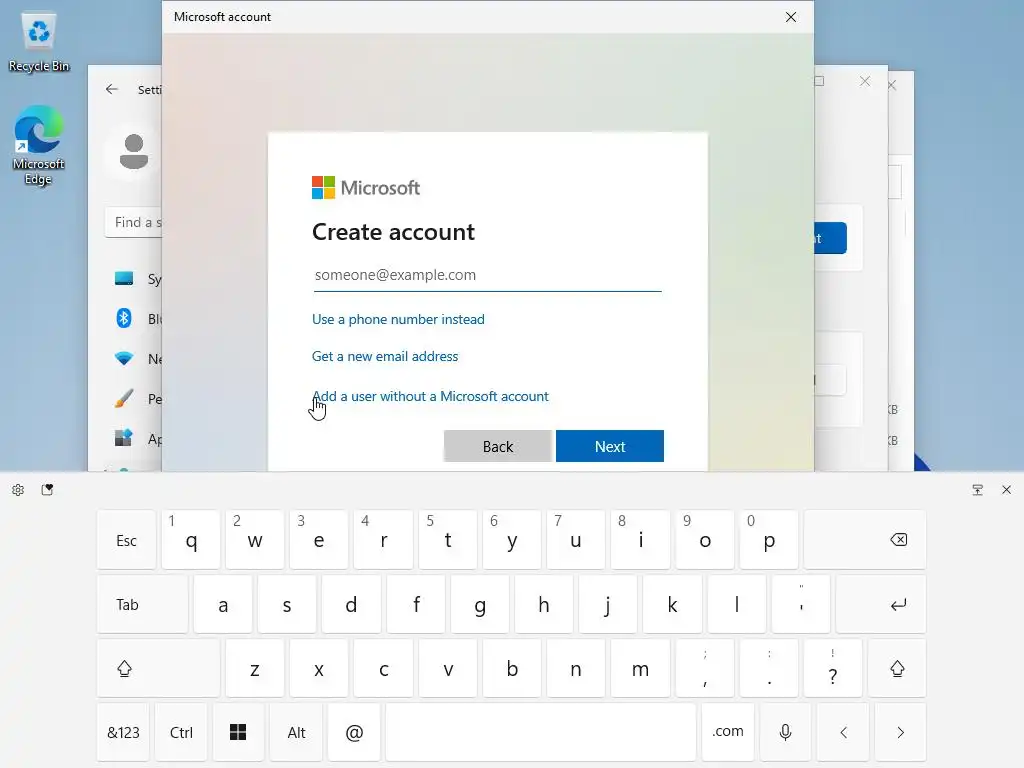Viewport: 1024px width, 768px height.
Task: Tap the Enter key on keyboard
Action: (880, 604)
